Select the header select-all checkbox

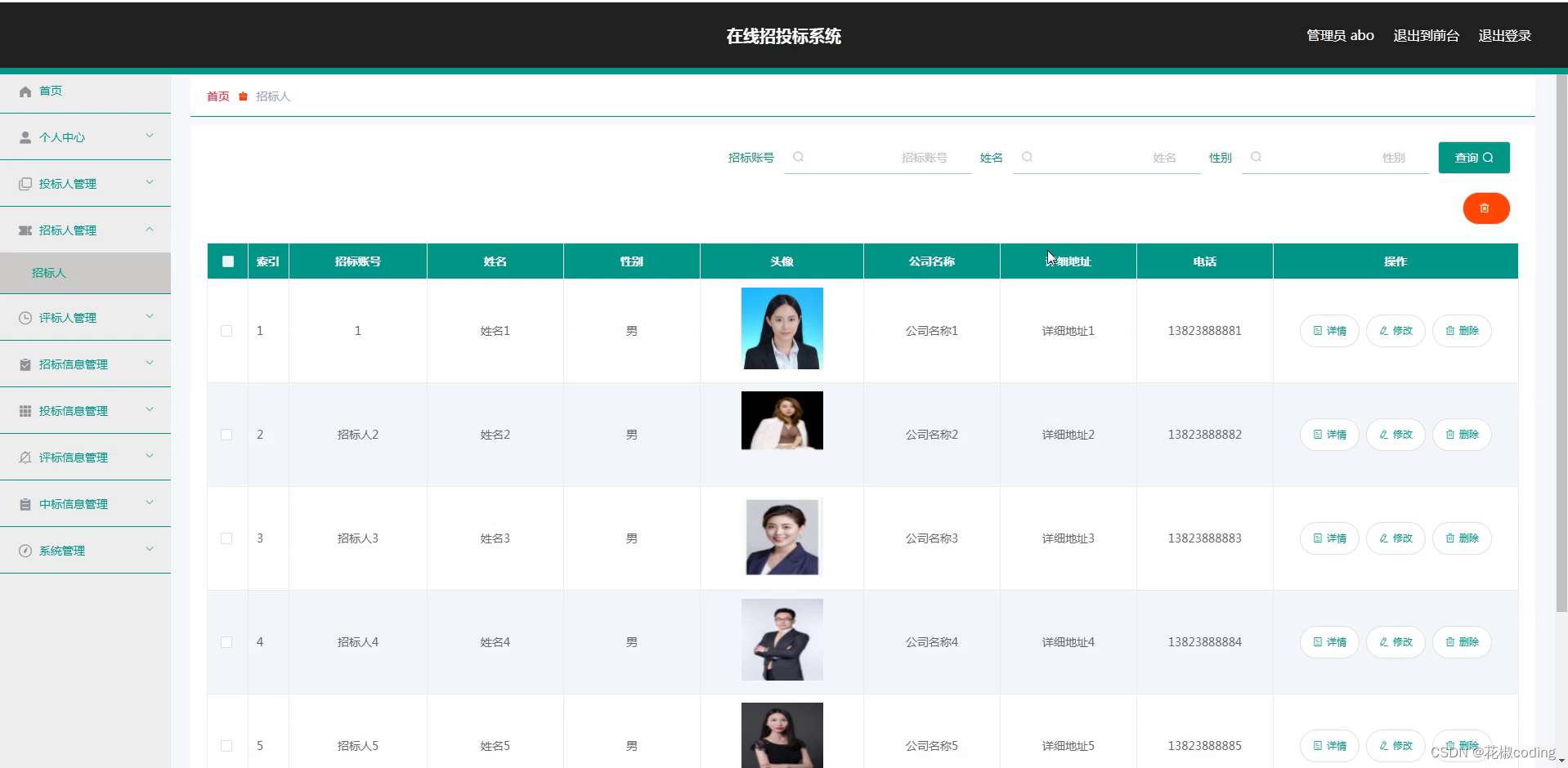[x=228, y=261]
